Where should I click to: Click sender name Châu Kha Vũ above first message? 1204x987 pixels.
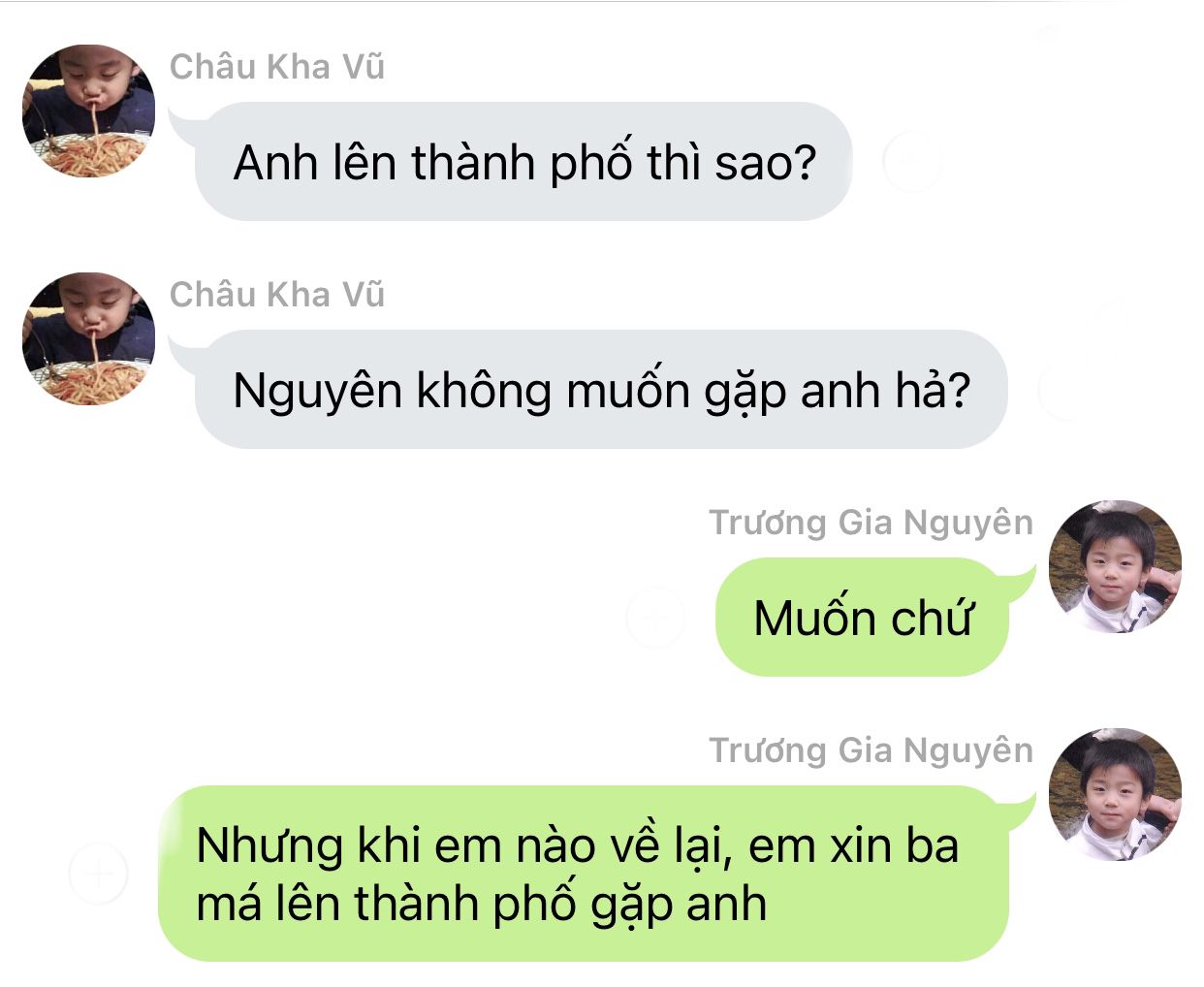[x=277, y=67]
